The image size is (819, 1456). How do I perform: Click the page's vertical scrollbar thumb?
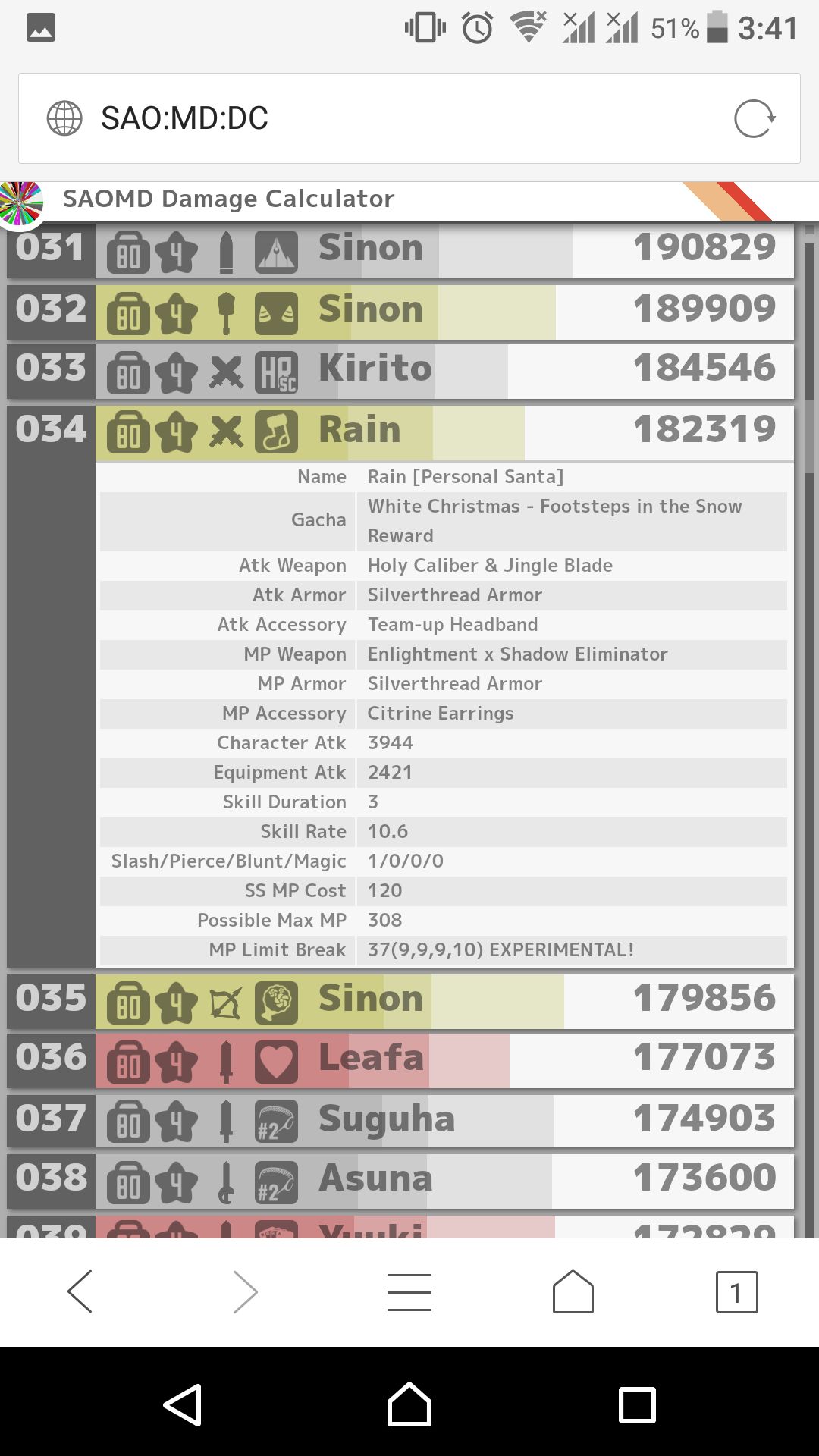[810, 436]
